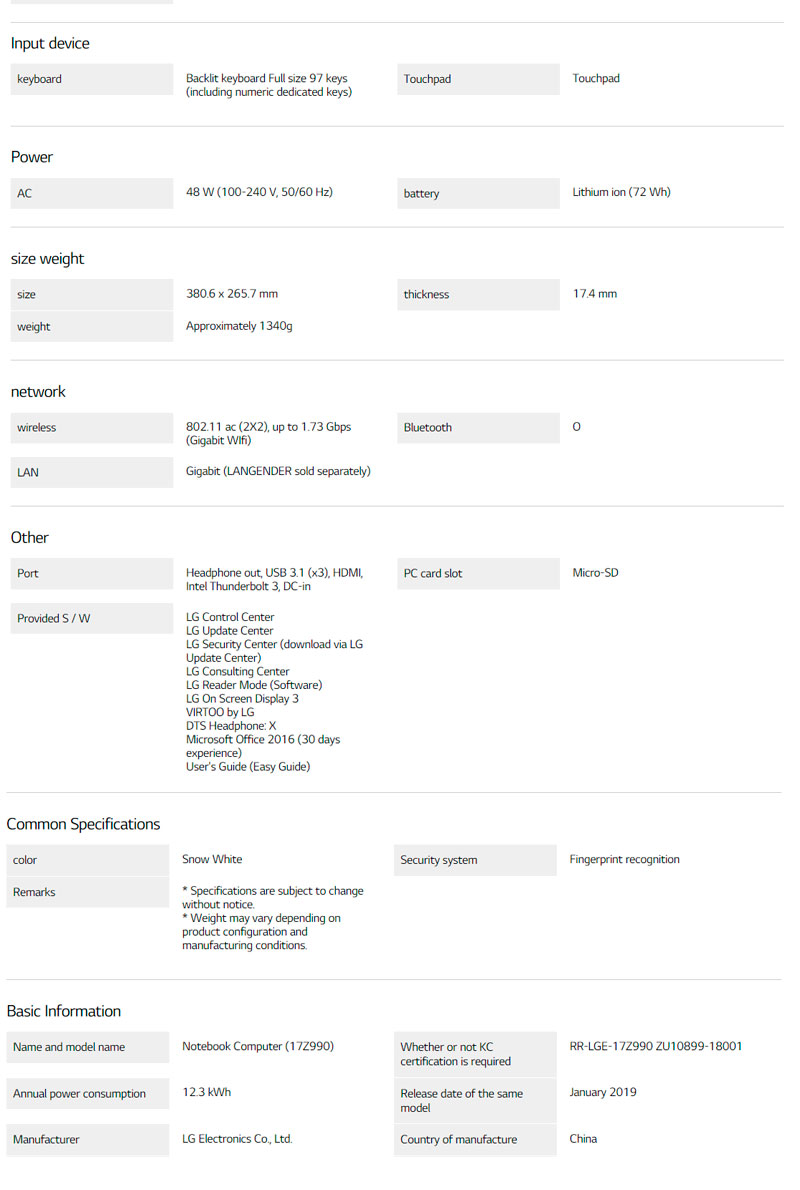Click the battery label cell

478,194
